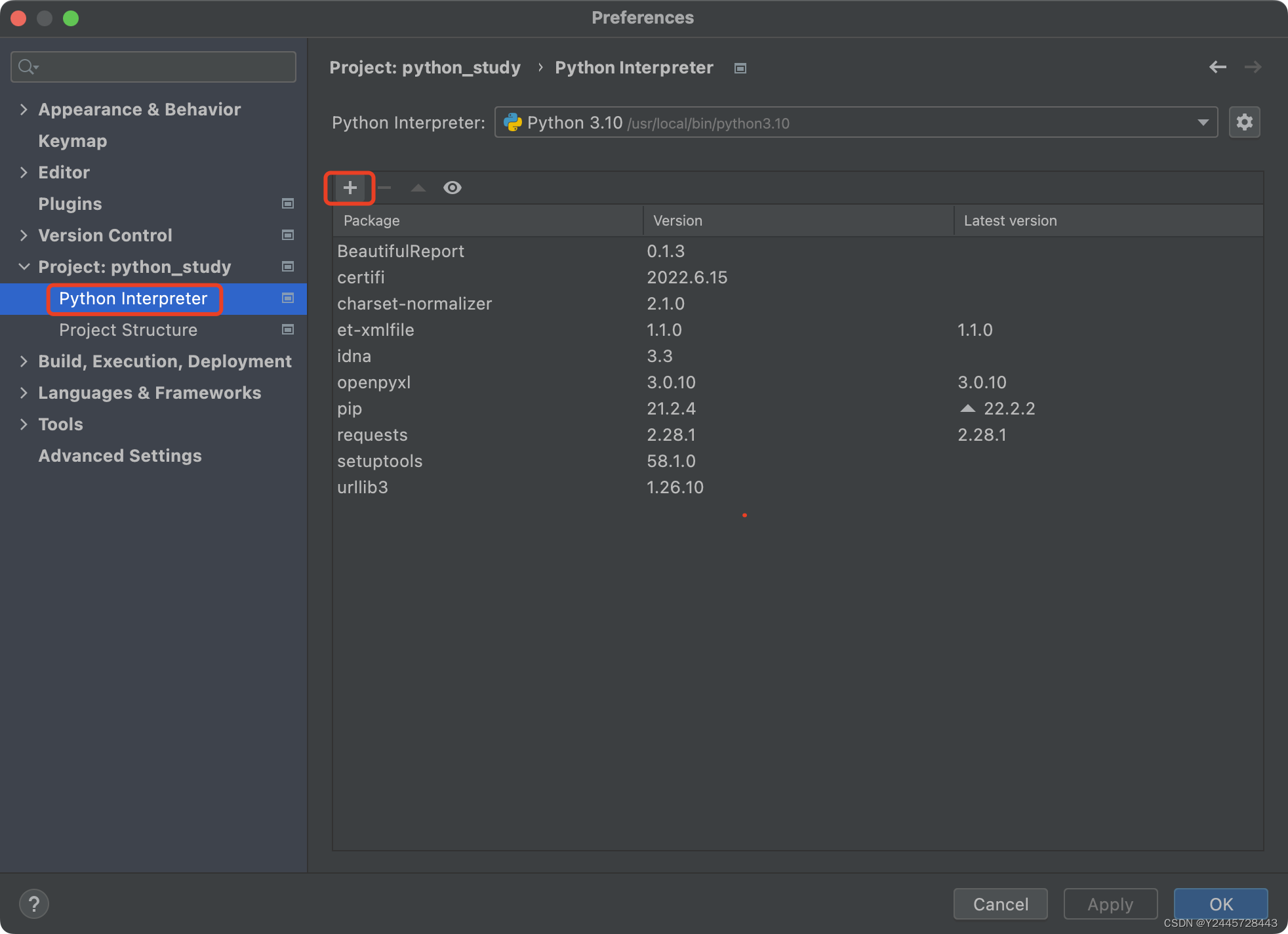Image resolution: width=1288 pixels, height=934 pixels.
Task: Click the uninstall package minus icon
Action: (x=385, y=188)
